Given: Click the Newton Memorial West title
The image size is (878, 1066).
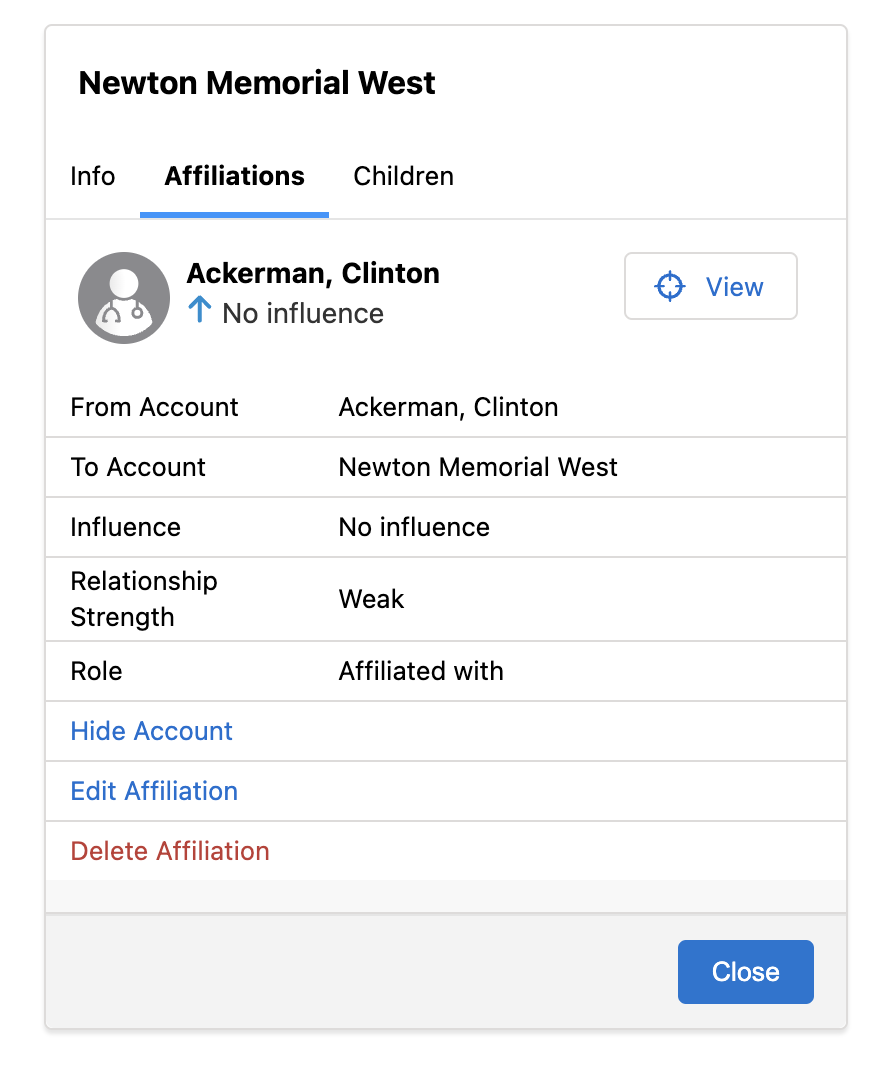Looking at the screenshot, I should point(257,83).
